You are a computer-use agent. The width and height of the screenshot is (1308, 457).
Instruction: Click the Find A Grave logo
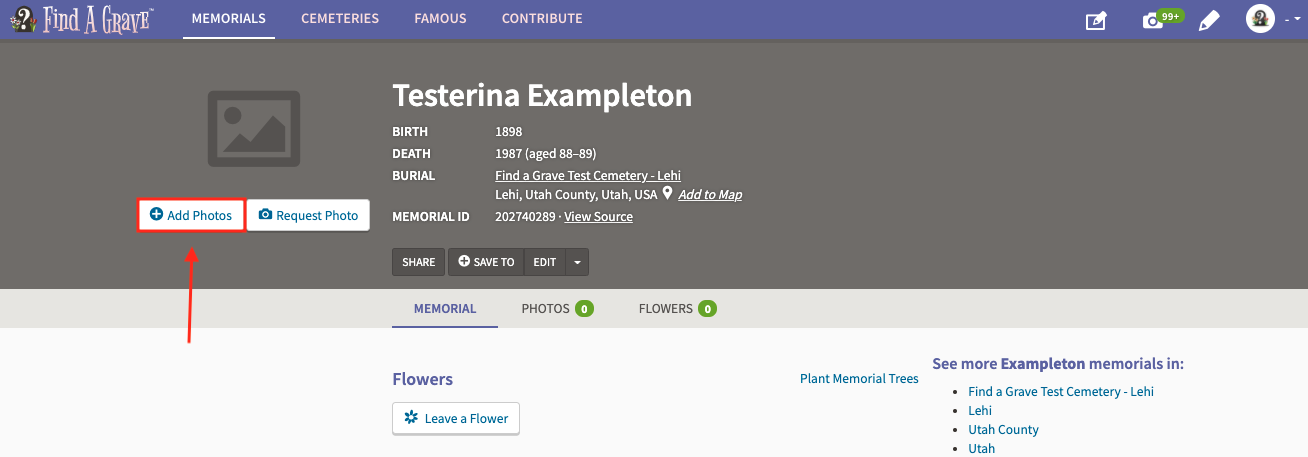pos(81,19)
